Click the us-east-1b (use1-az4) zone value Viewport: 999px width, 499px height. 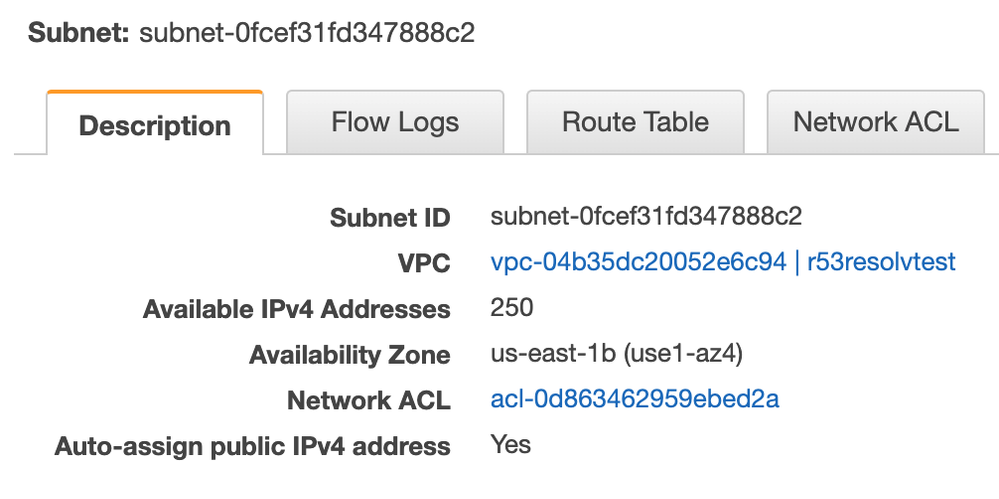pos(617,354)
